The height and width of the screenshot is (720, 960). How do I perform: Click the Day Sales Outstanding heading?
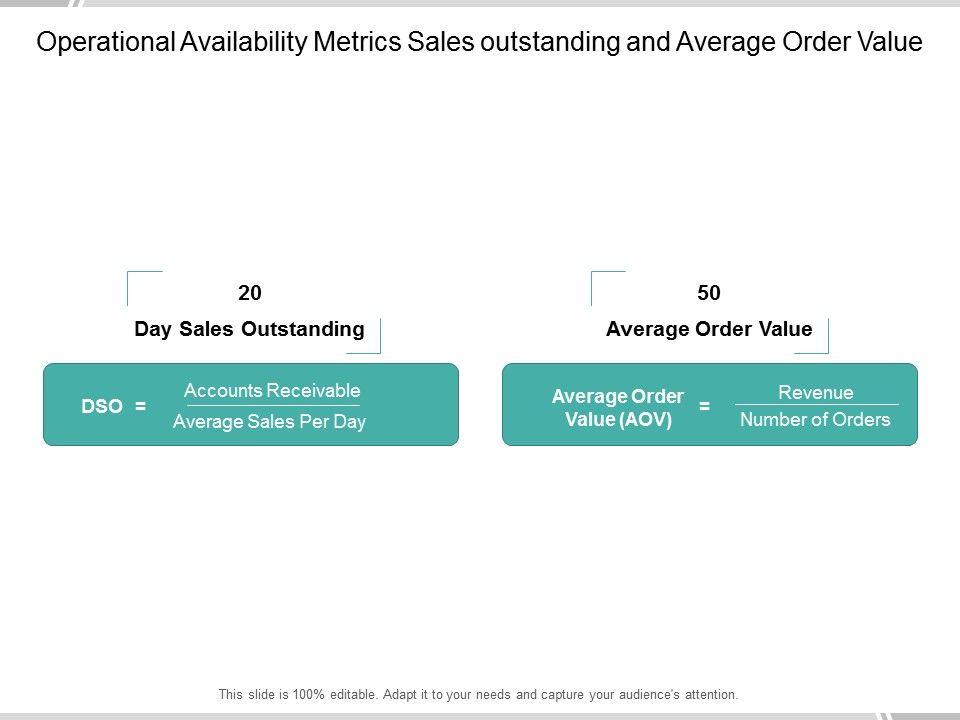249,329
